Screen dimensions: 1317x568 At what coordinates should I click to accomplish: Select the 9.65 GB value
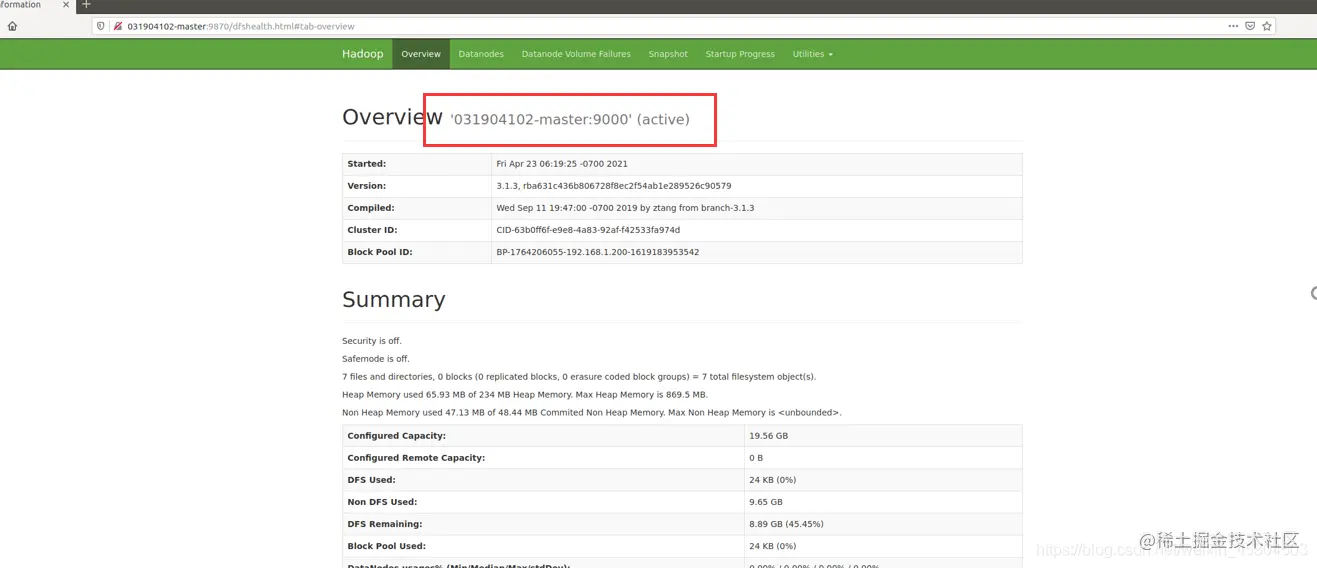point(766,502)
